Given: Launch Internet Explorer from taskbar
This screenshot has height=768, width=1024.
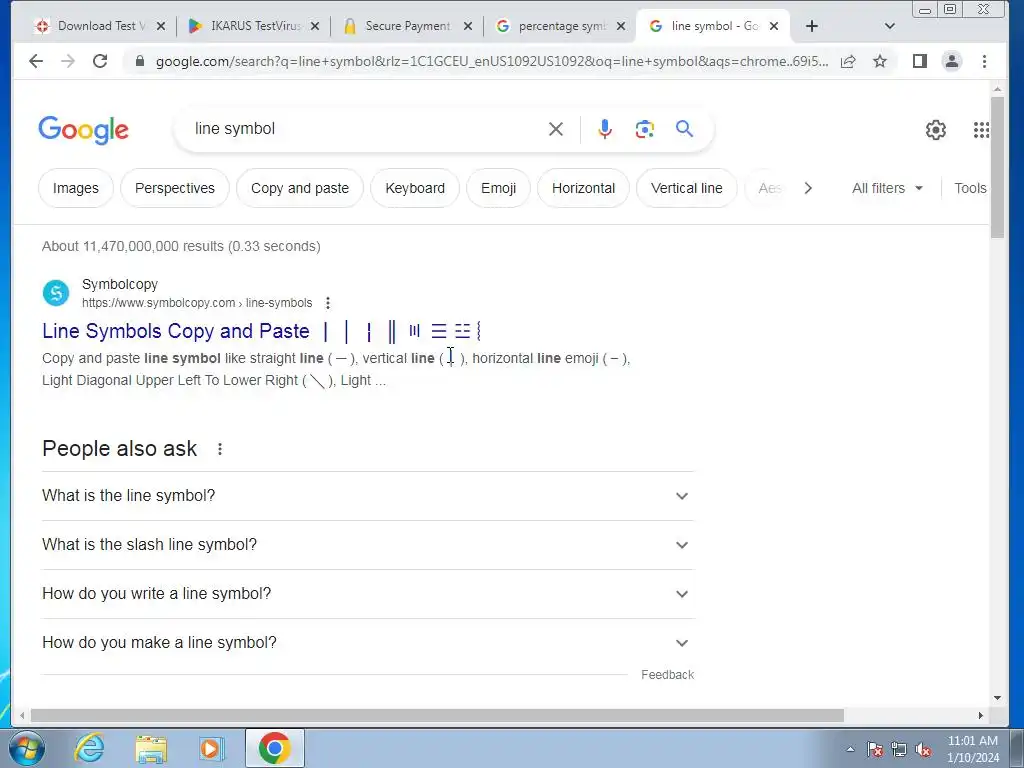Looking at the screenshot, I should (89, 748).
